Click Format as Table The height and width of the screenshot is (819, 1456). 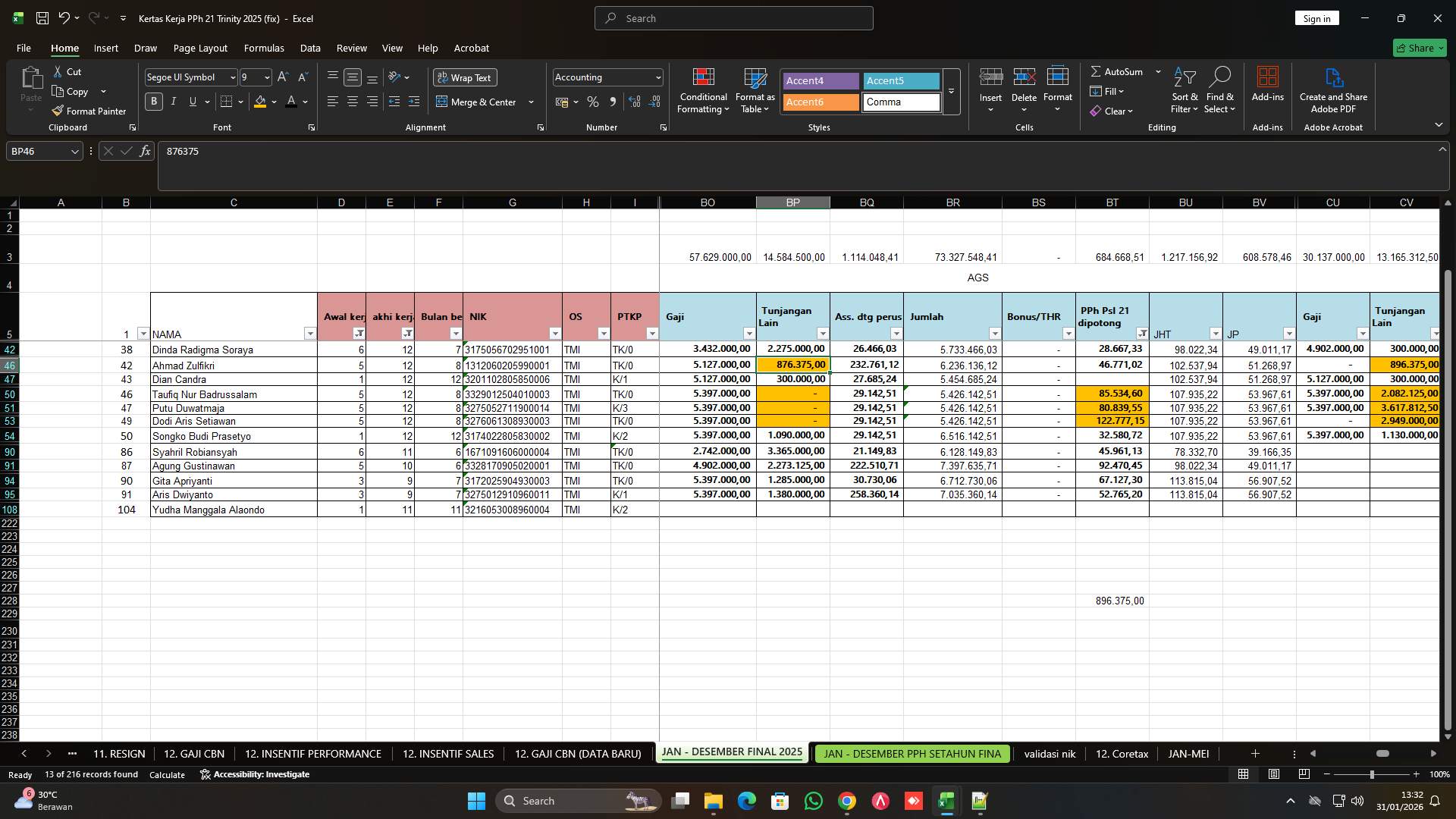click(x=754, y=89)
